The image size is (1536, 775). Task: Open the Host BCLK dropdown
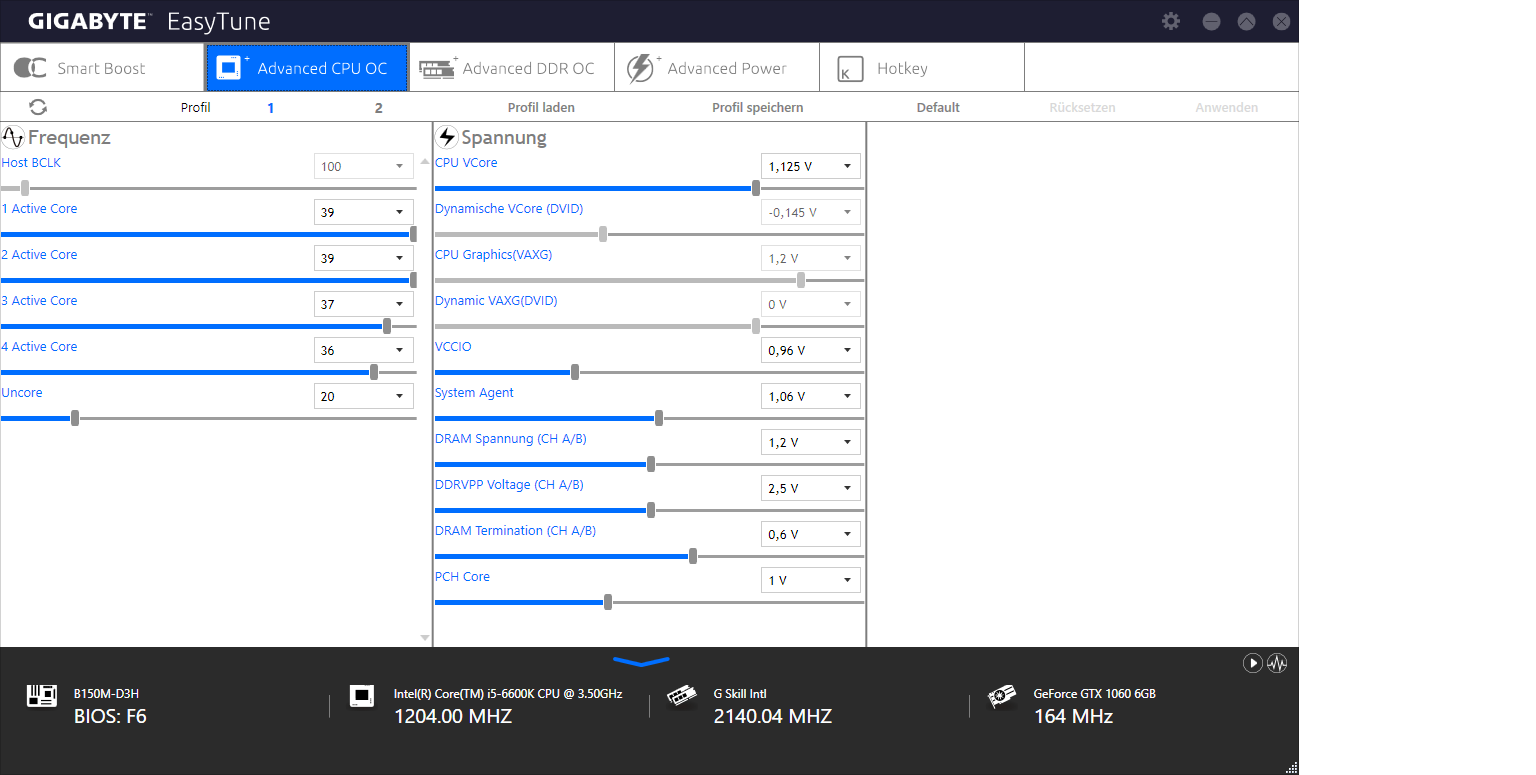tap(364, 166)
